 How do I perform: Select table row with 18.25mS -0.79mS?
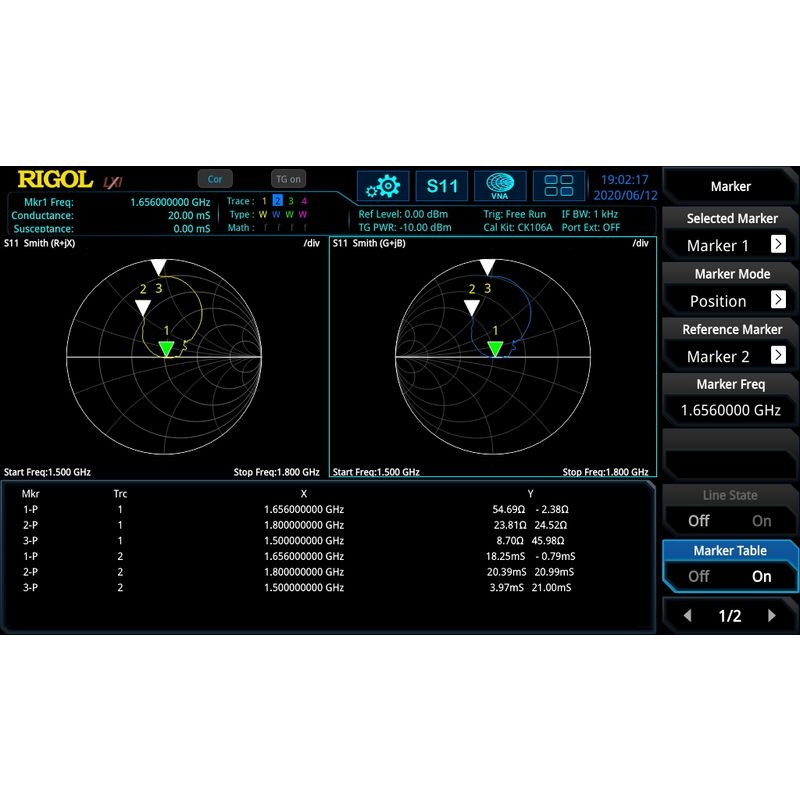[x=327, y=556]
